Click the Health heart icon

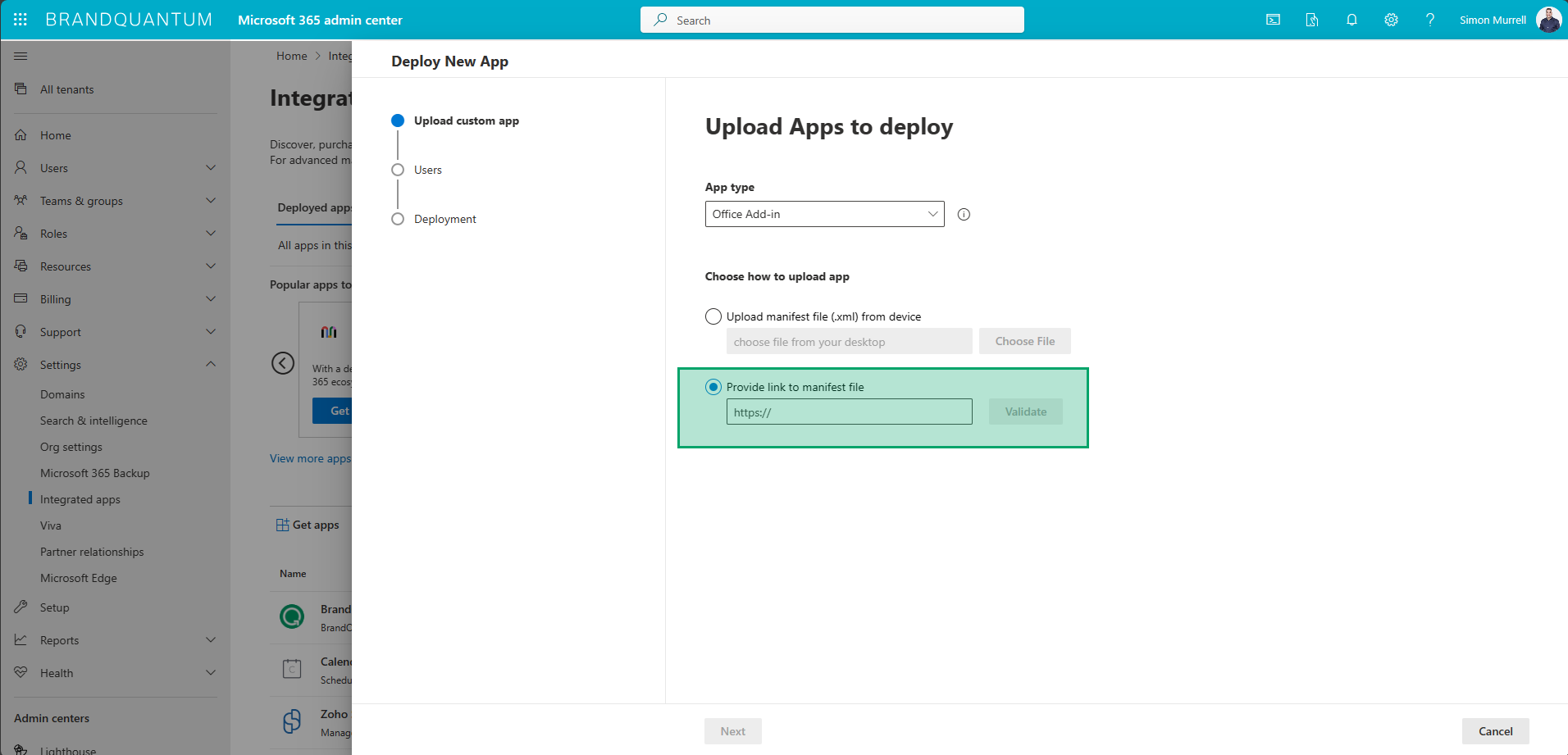(x=21, y=672)
